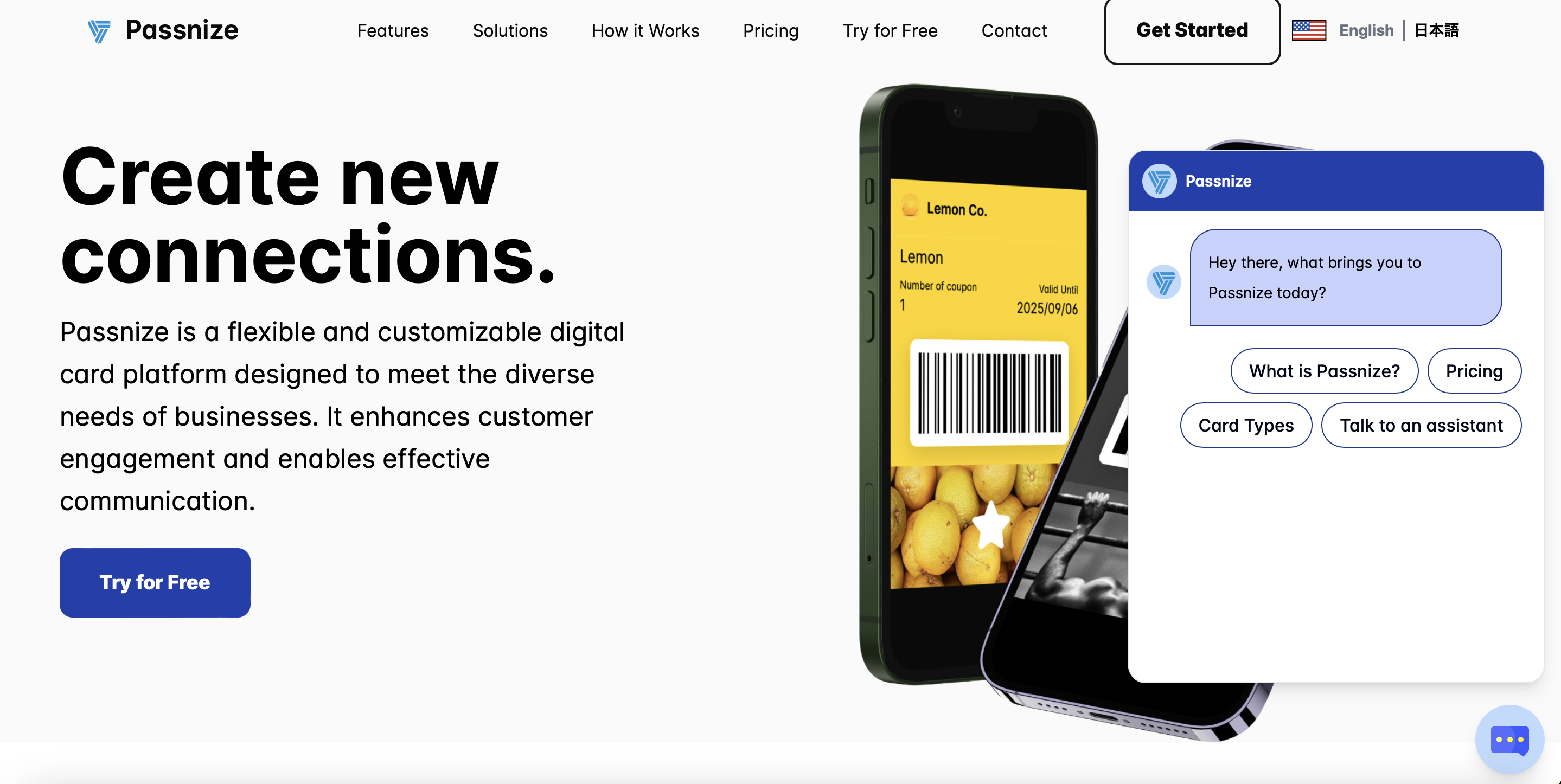
Task: Click the Try for Free button
Action: [155, 582]
